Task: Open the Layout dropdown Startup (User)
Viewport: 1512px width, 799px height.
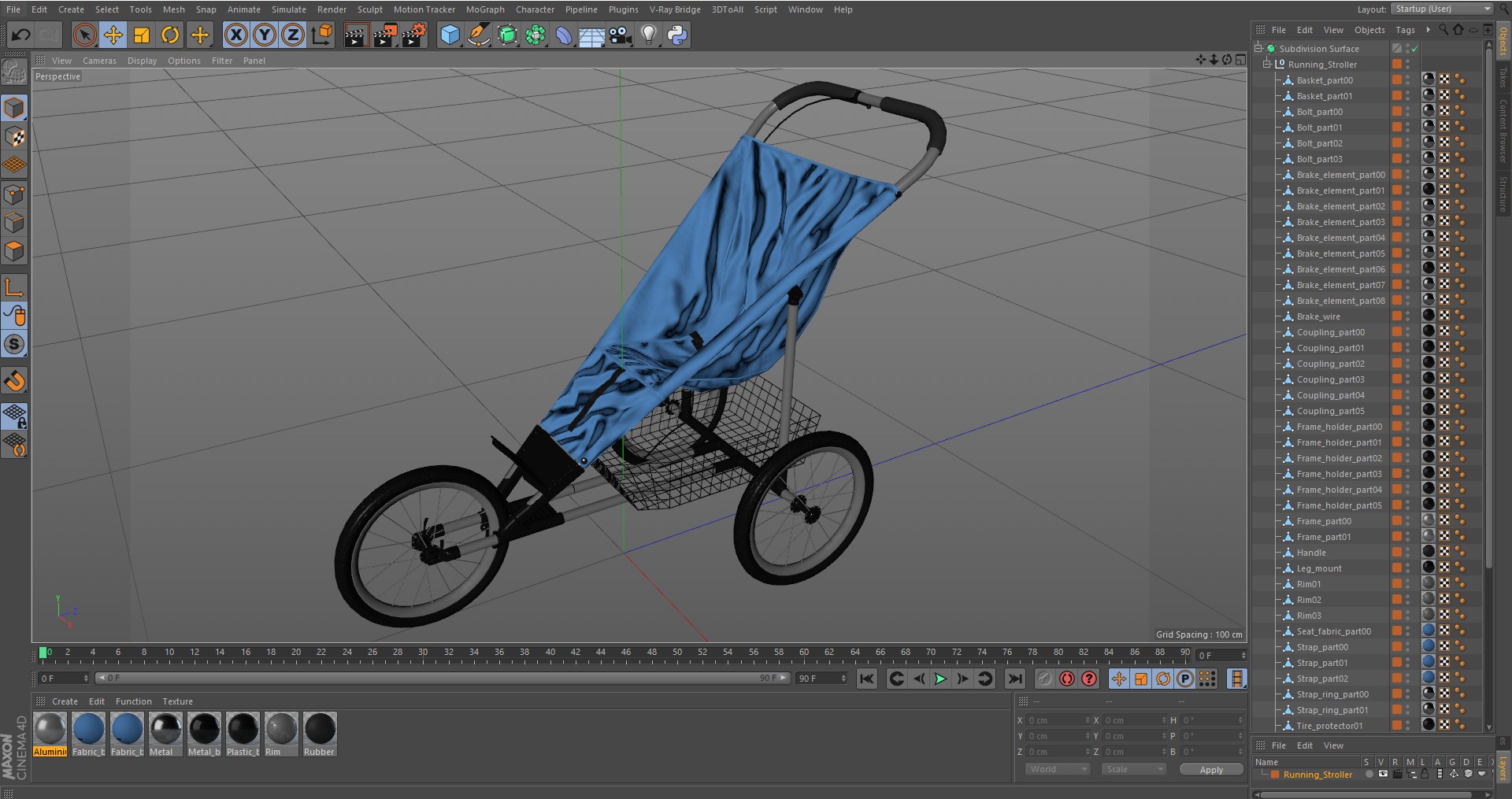Action: tap(1442, 9)
